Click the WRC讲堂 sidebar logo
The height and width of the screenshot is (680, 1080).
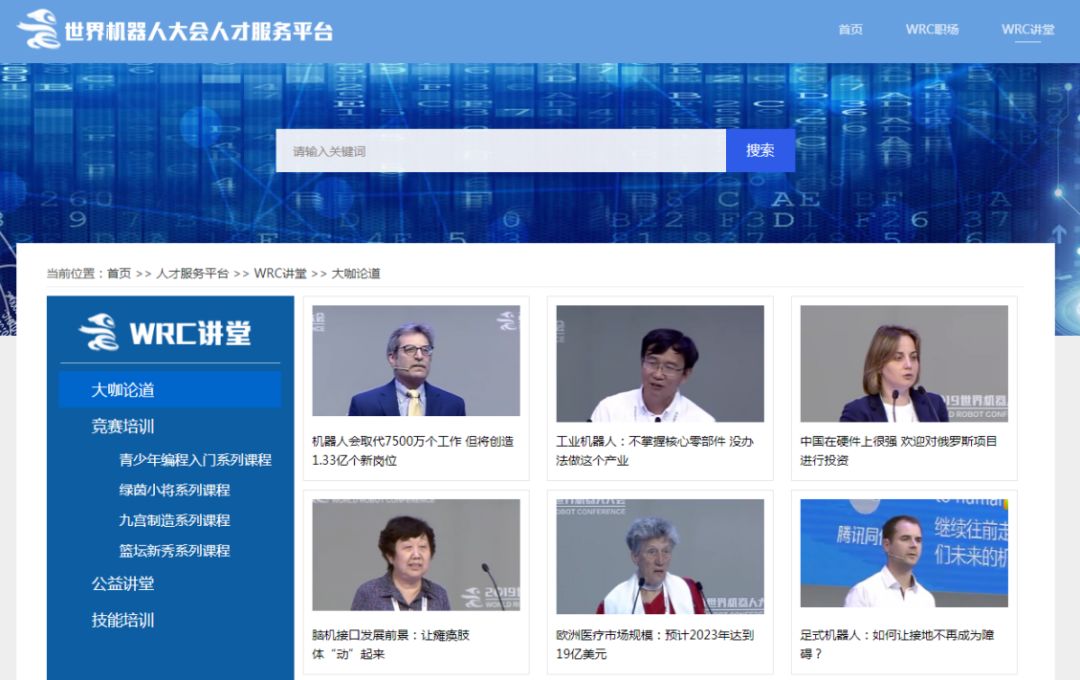point(166,332)
